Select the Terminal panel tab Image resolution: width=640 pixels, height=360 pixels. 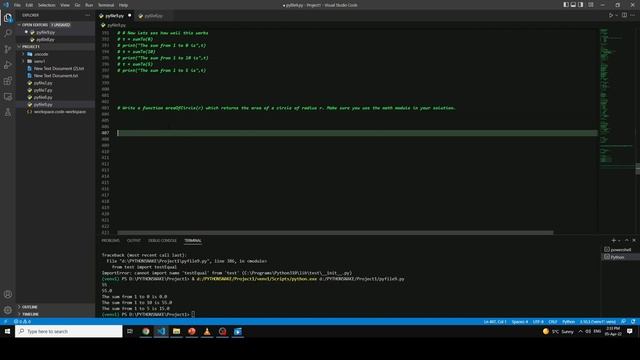193,240
